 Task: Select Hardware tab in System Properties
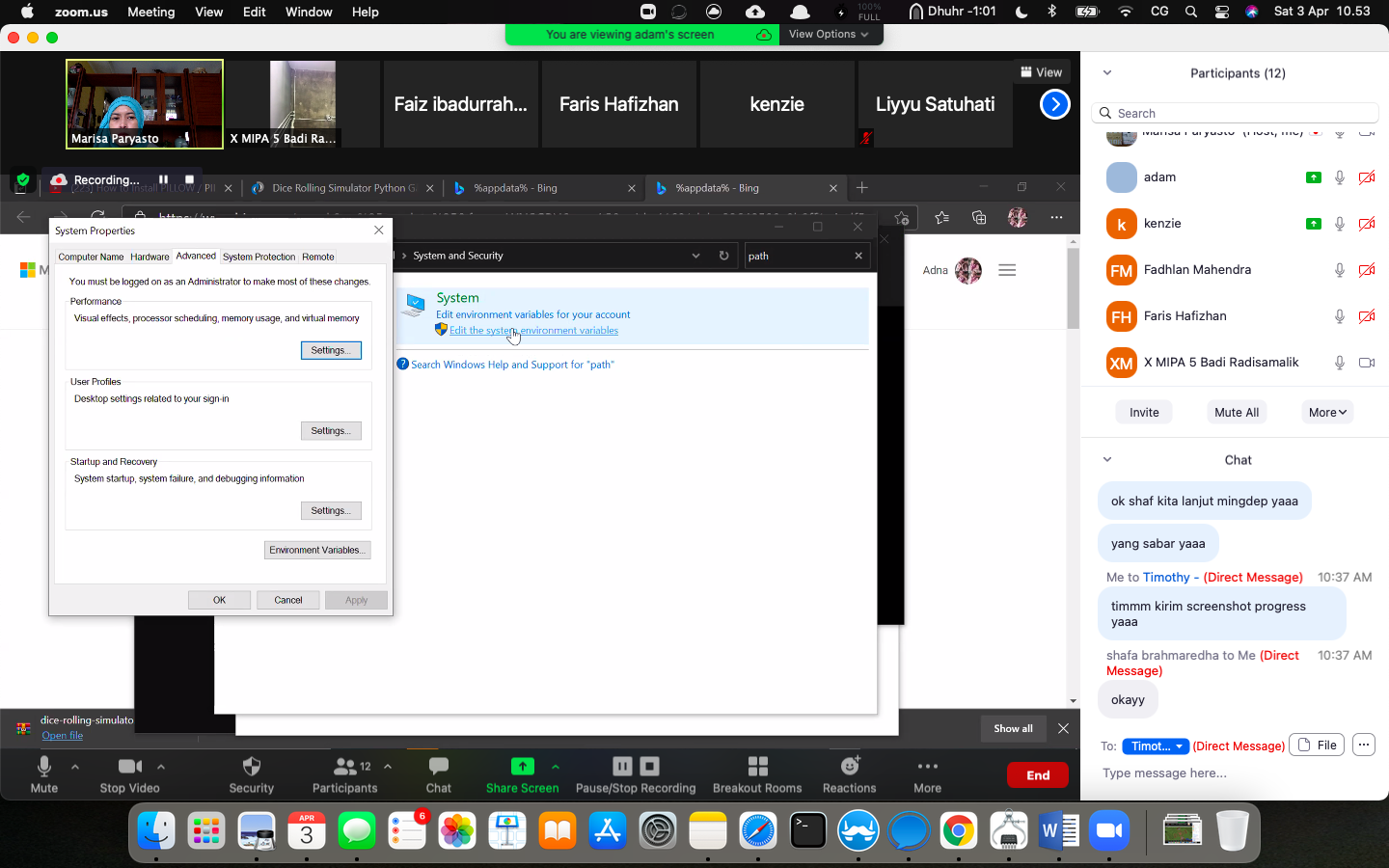tap(150, 257)
